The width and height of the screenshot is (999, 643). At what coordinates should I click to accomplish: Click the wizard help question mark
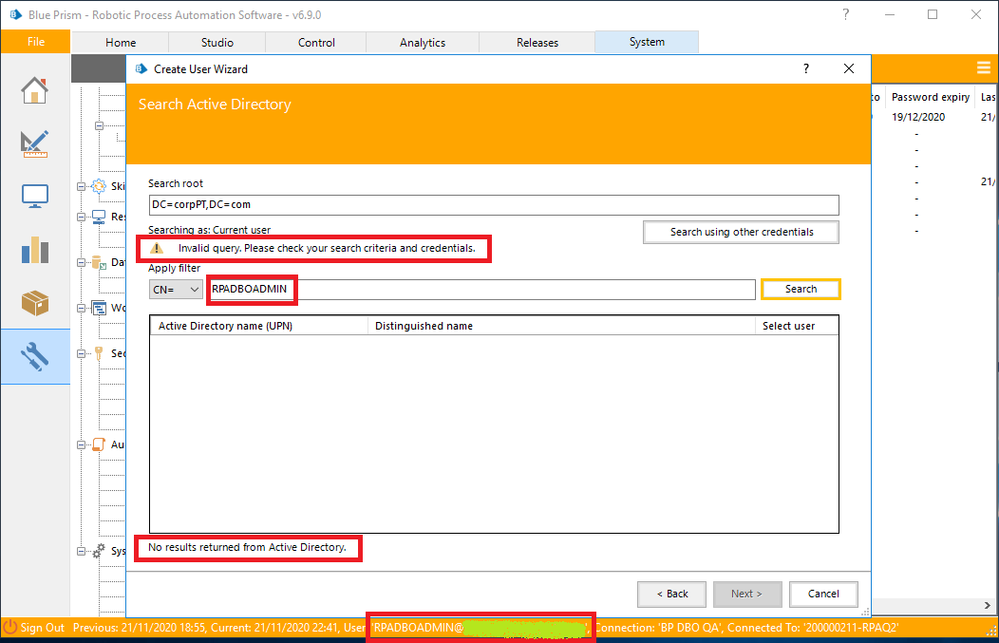806,69
